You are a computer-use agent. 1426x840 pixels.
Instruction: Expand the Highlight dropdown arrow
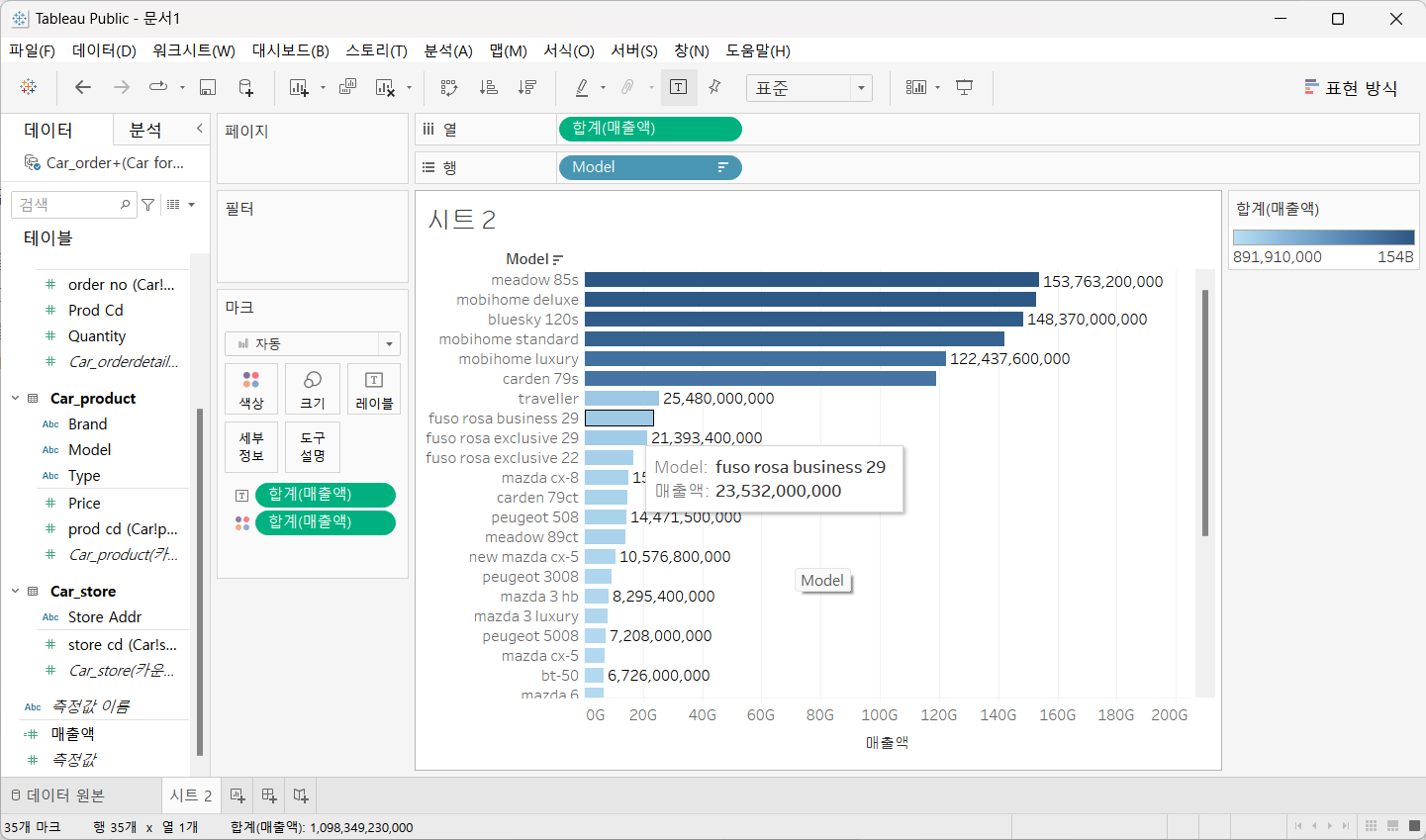point(603,88)
